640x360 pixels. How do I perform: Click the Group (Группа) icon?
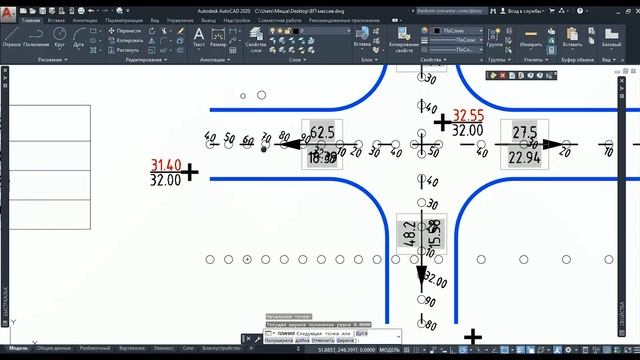[x=494, y=37]
